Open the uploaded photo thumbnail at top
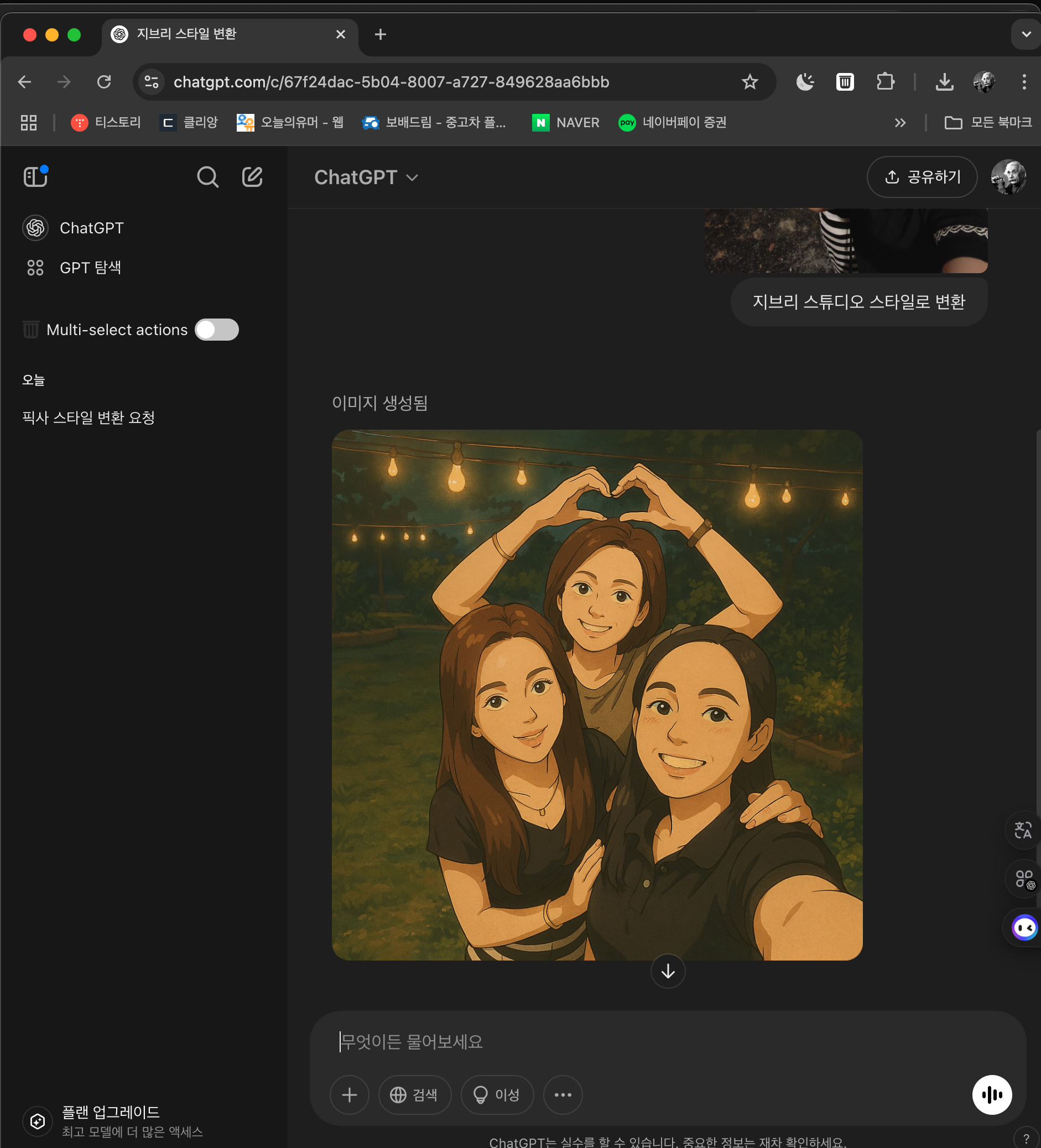This screenshot has height=1148, width=1041. (x=846, y=241)
